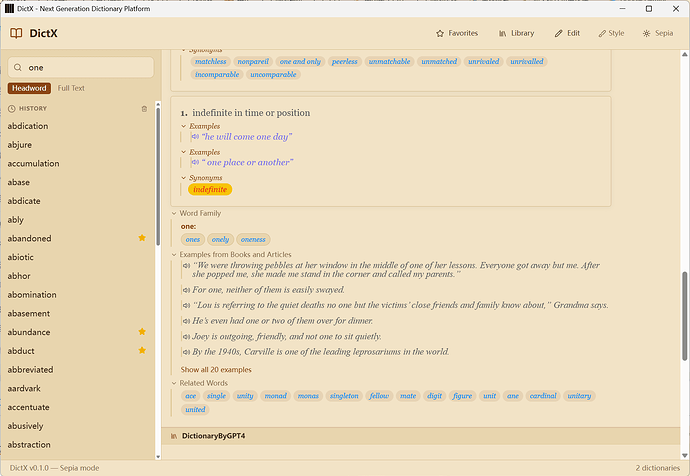This screenshot has width=690, height=476.
Task: Open the Style menu
Action: point(611,33)
